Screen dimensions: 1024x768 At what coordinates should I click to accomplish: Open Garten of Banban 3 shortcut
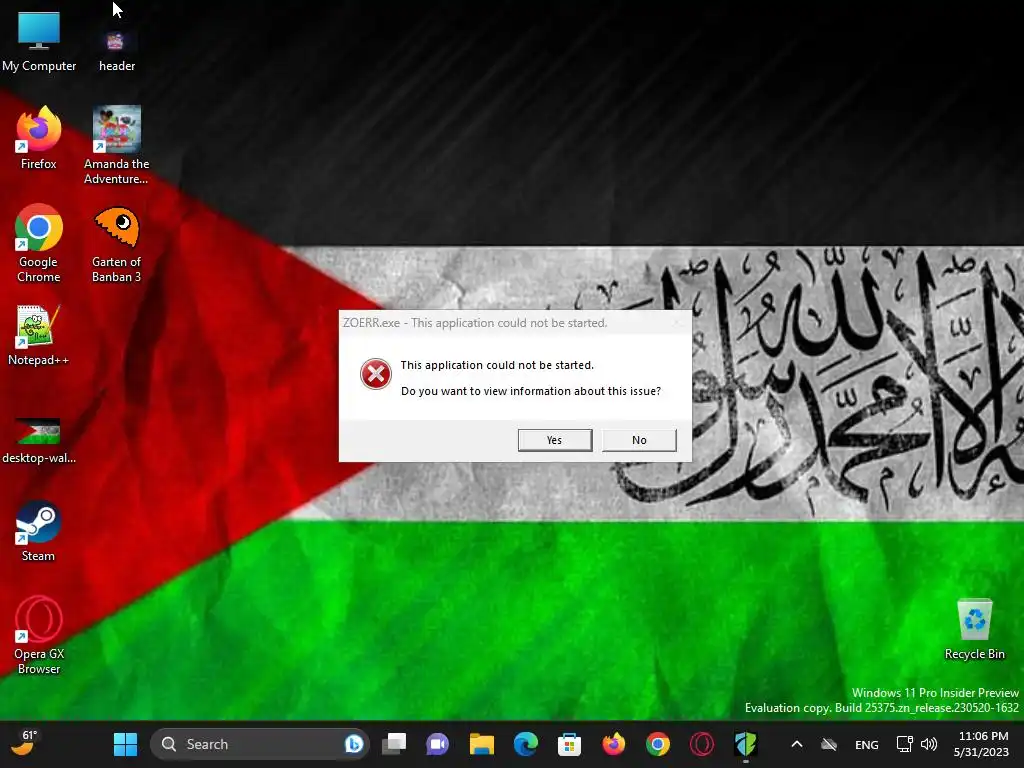[116, 244]
